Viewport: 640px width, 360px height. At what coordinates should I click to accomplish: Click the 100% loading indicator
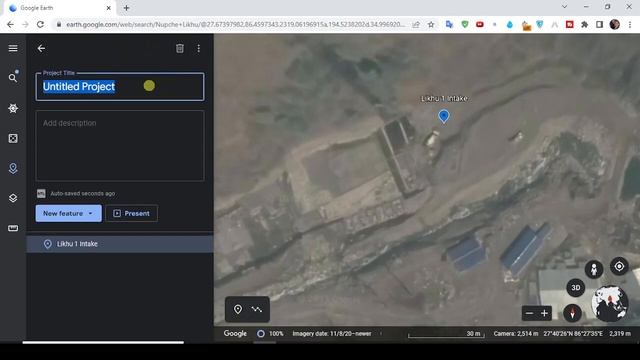click(x=270, y=333)
